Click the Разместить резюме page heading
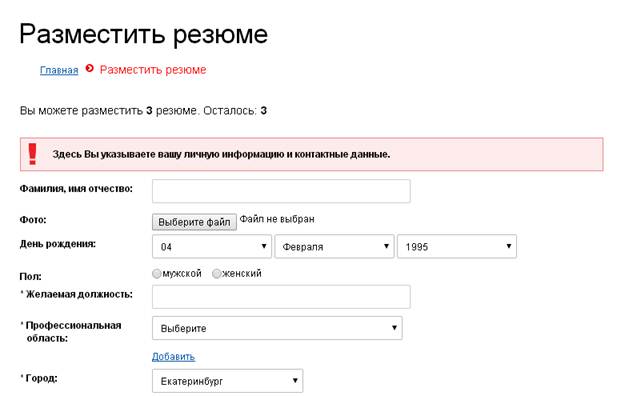 tap(144, 34)
